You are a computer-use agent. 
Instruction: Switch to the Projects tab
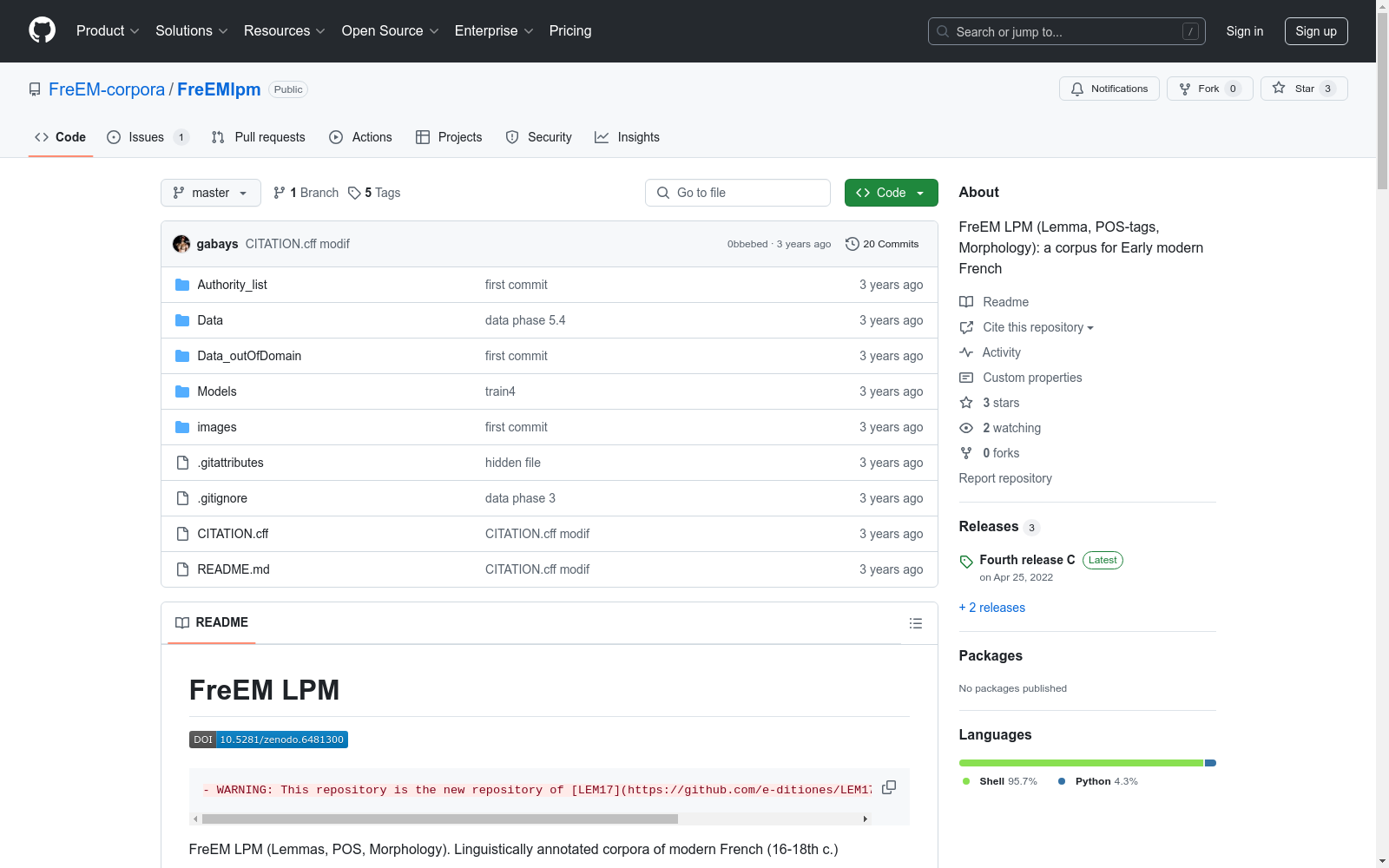click(449, 137)
